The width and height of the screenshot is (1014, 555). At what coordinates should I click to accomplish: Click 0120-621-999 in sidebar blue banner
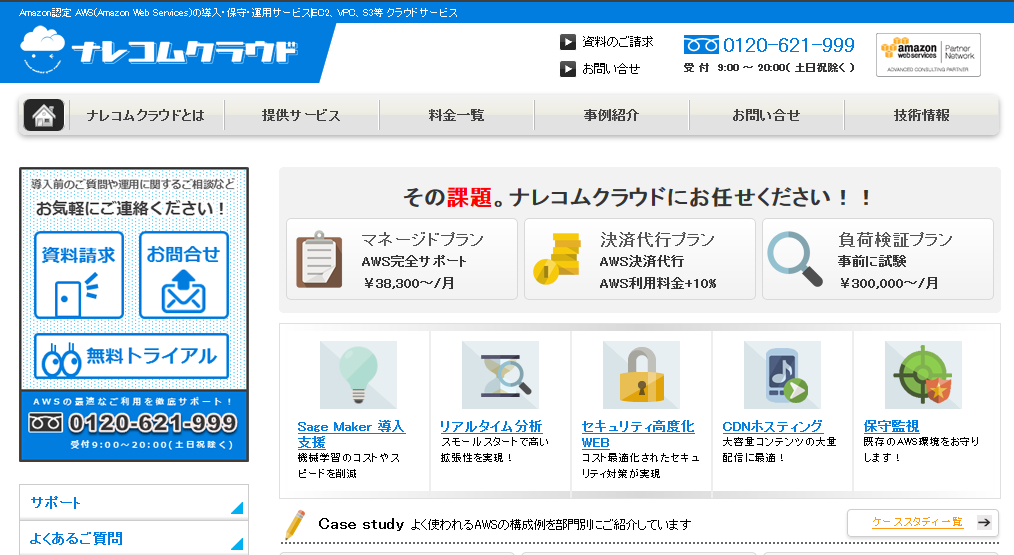(153, 423)
